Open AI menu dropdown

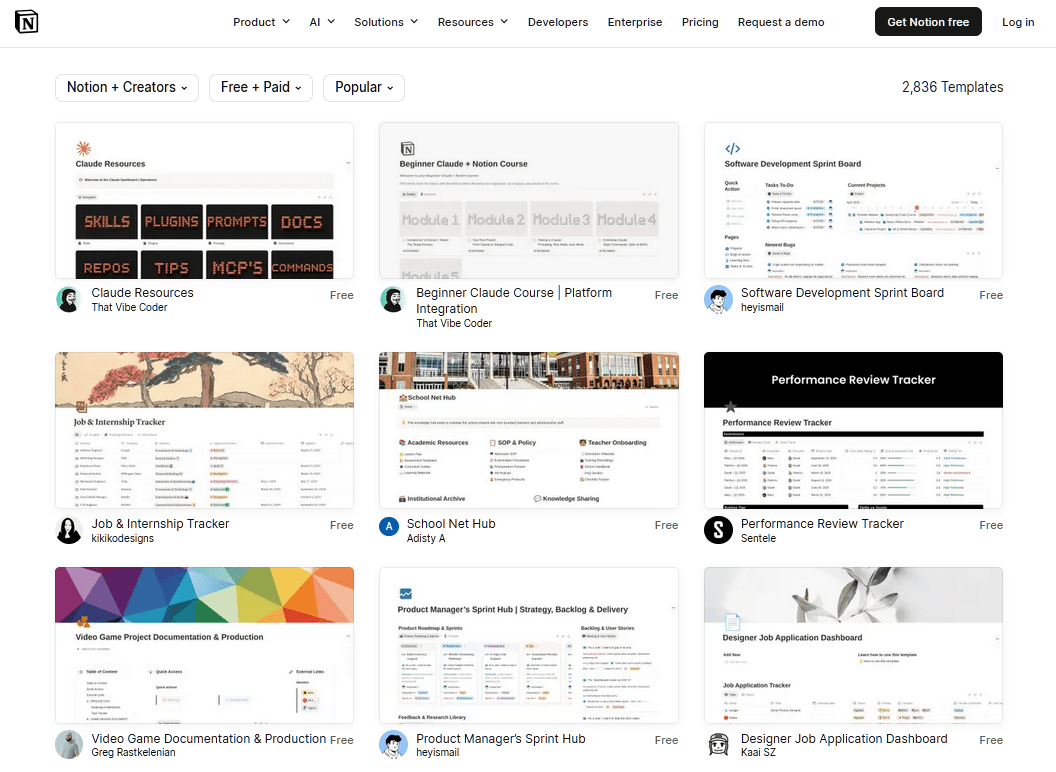(x=322, y=22)
